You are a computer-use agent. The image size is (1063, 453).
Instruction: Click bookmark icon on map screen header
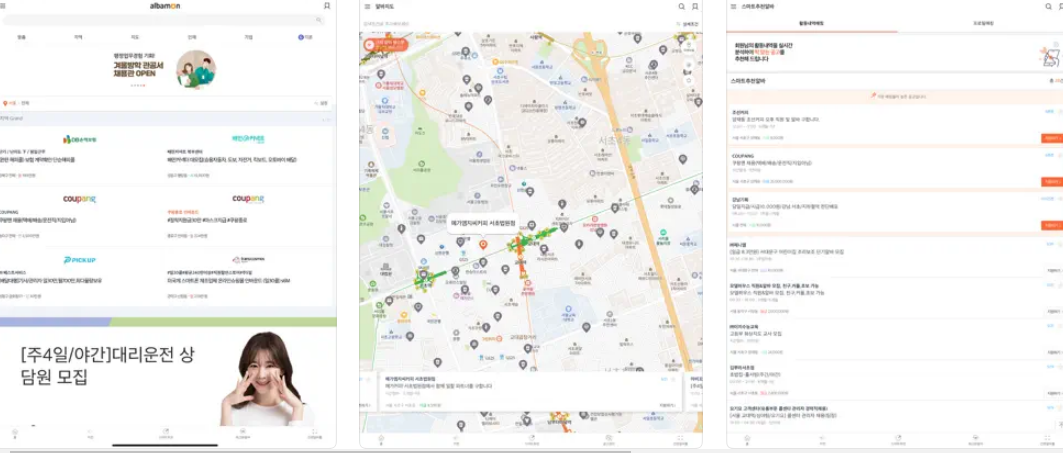pos(694,6)
